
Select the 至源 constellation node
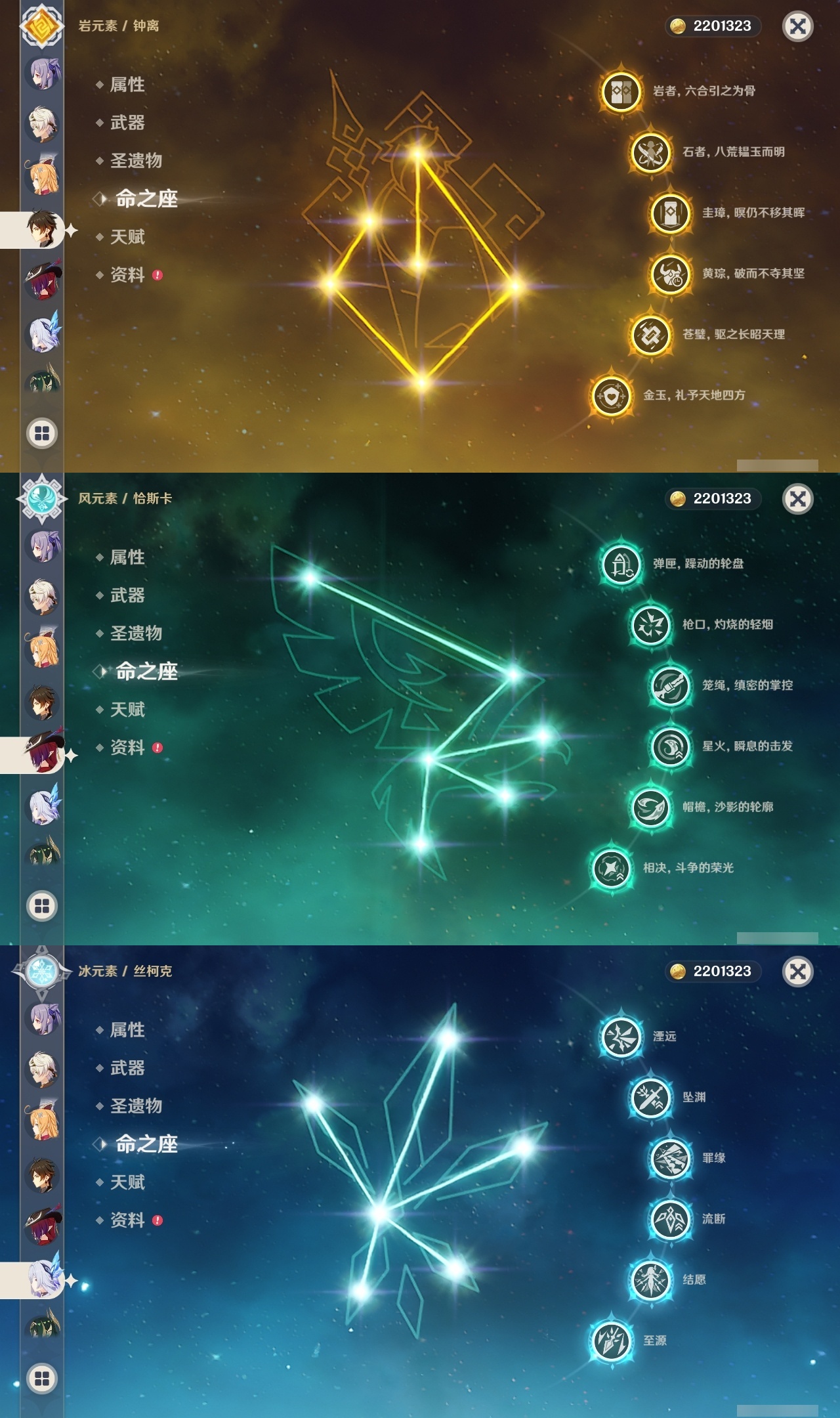coord(611,1341)
